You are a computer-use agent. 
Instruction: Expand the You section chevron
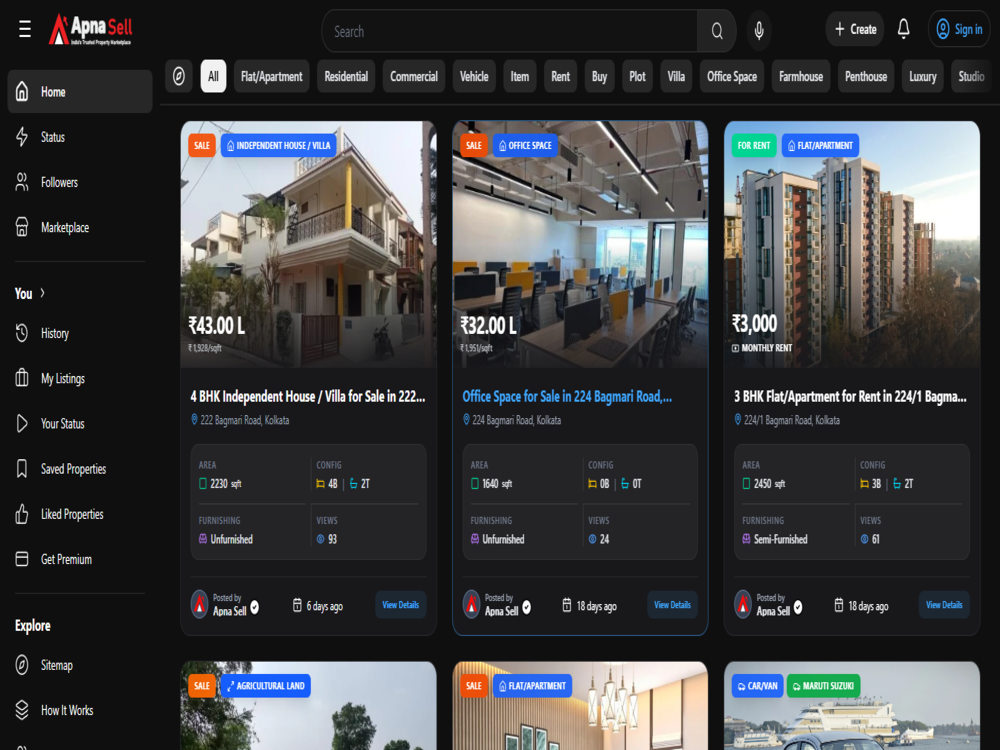click(43, 293)
